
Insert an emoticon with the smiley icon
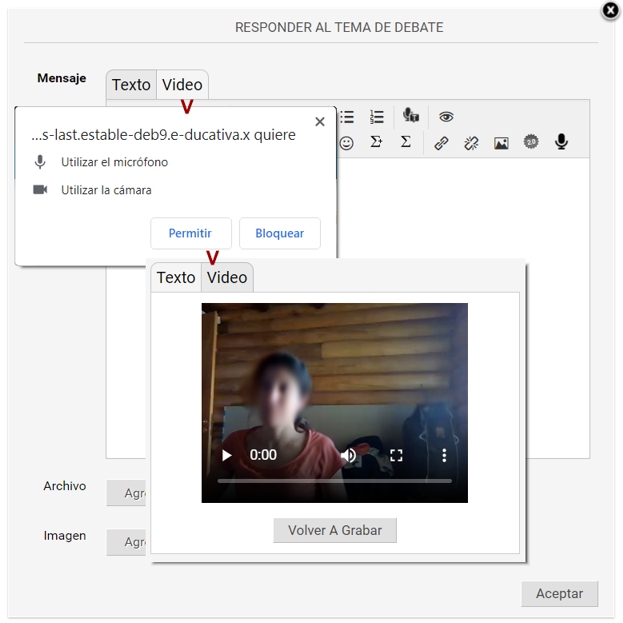347,143
